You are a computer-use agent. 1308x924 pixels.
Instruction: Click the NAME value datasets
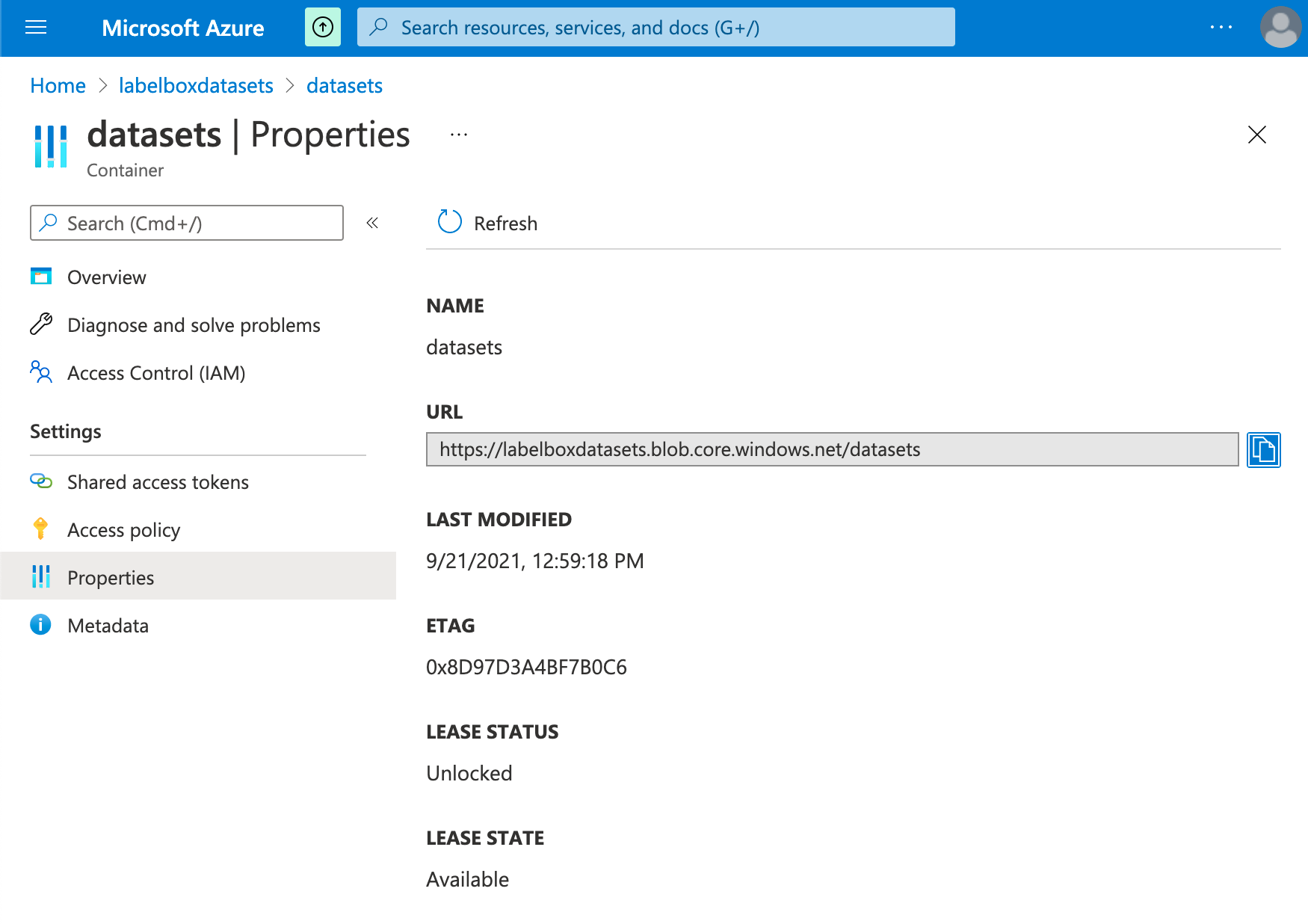[x=463, y=347]
